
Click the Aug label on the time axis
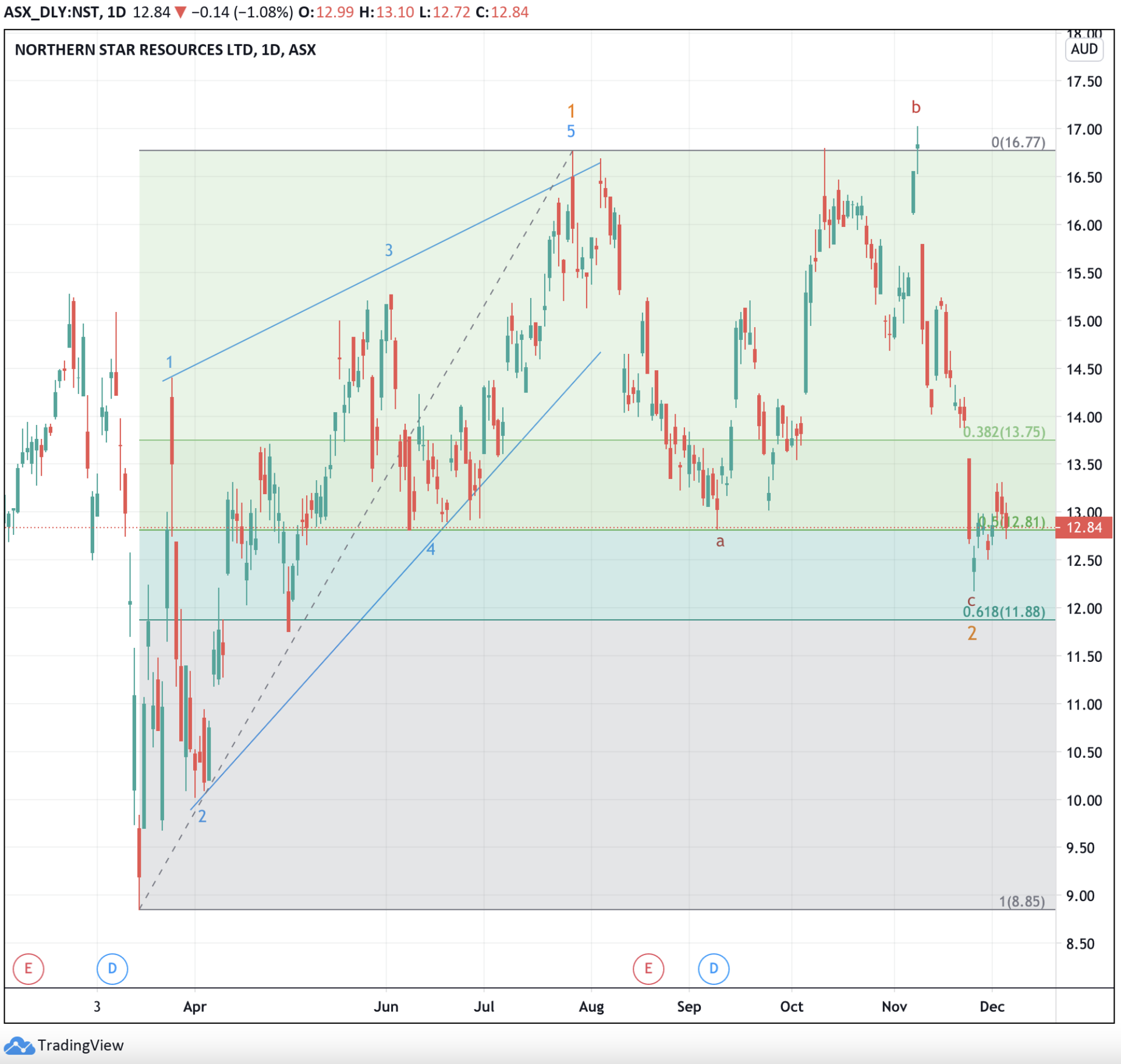591,1006
